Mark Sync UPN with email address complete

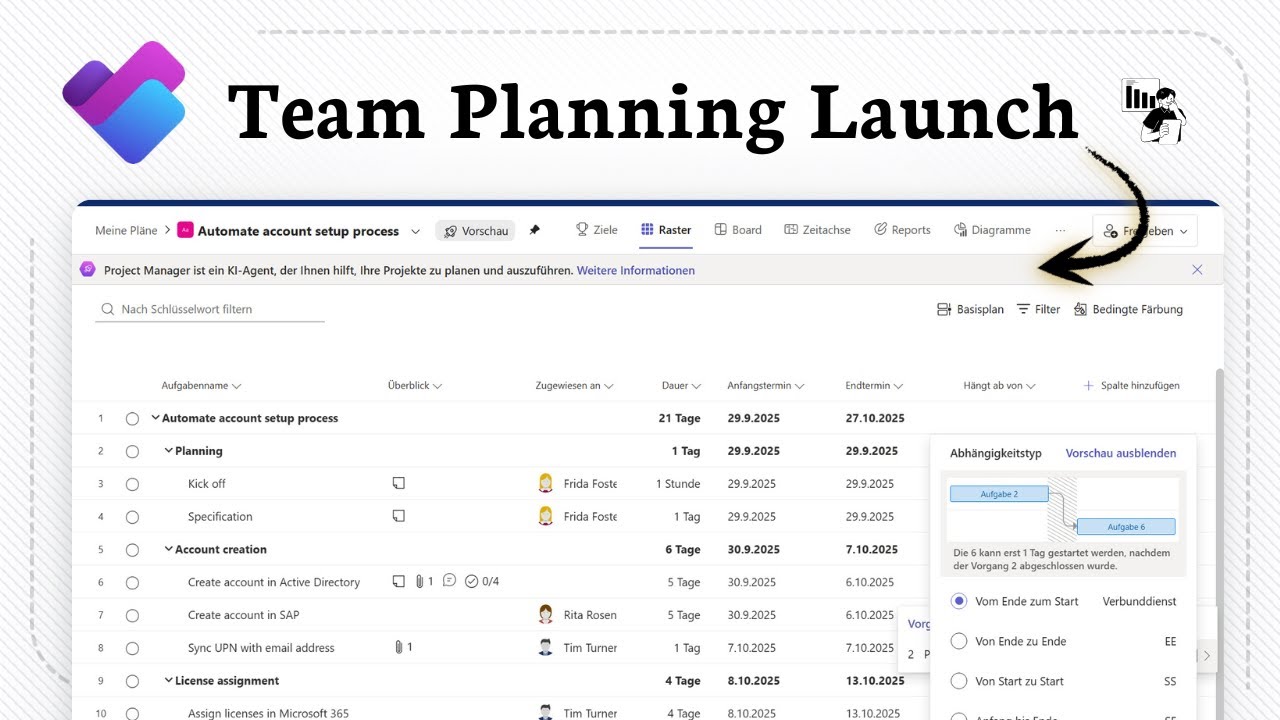132,648
